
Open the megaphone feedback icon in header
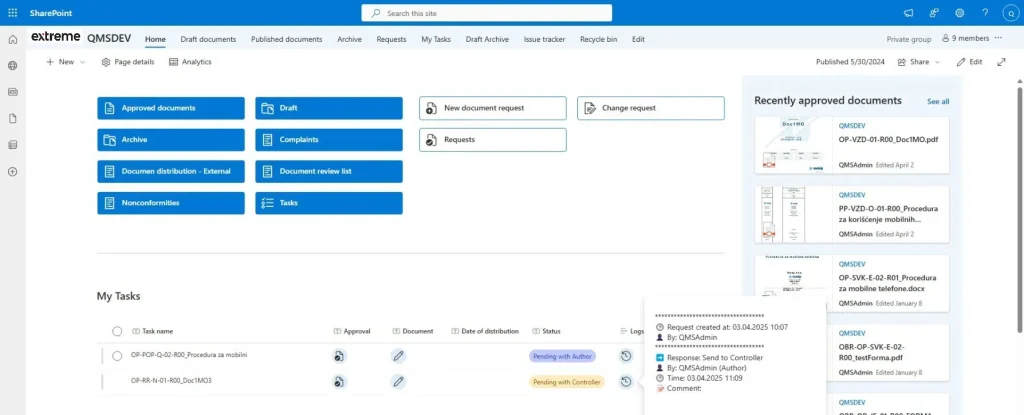point(908,13)
